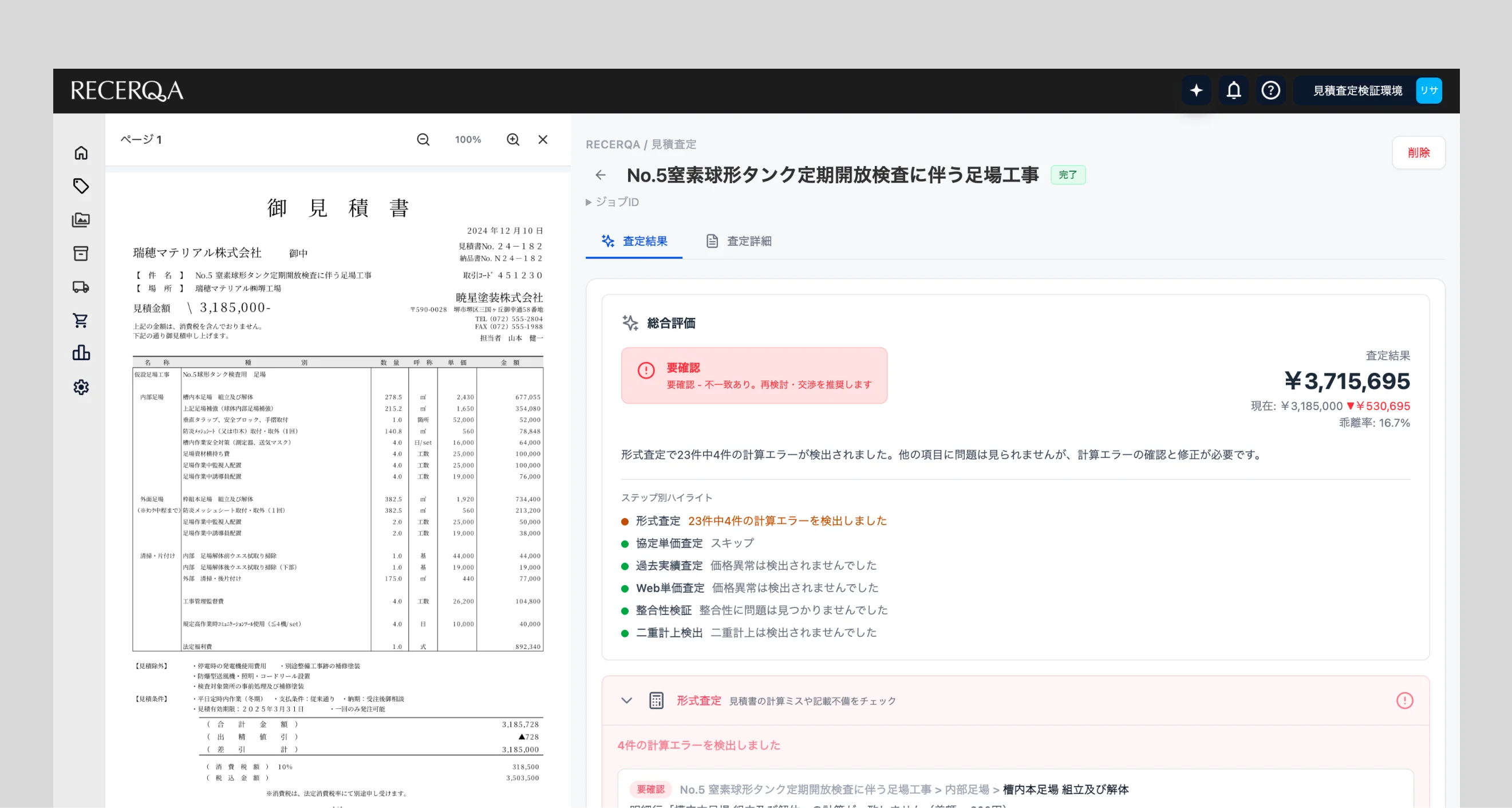
Task: Switch to the 査定詳細 tab
Action: [x=739, y=241]
